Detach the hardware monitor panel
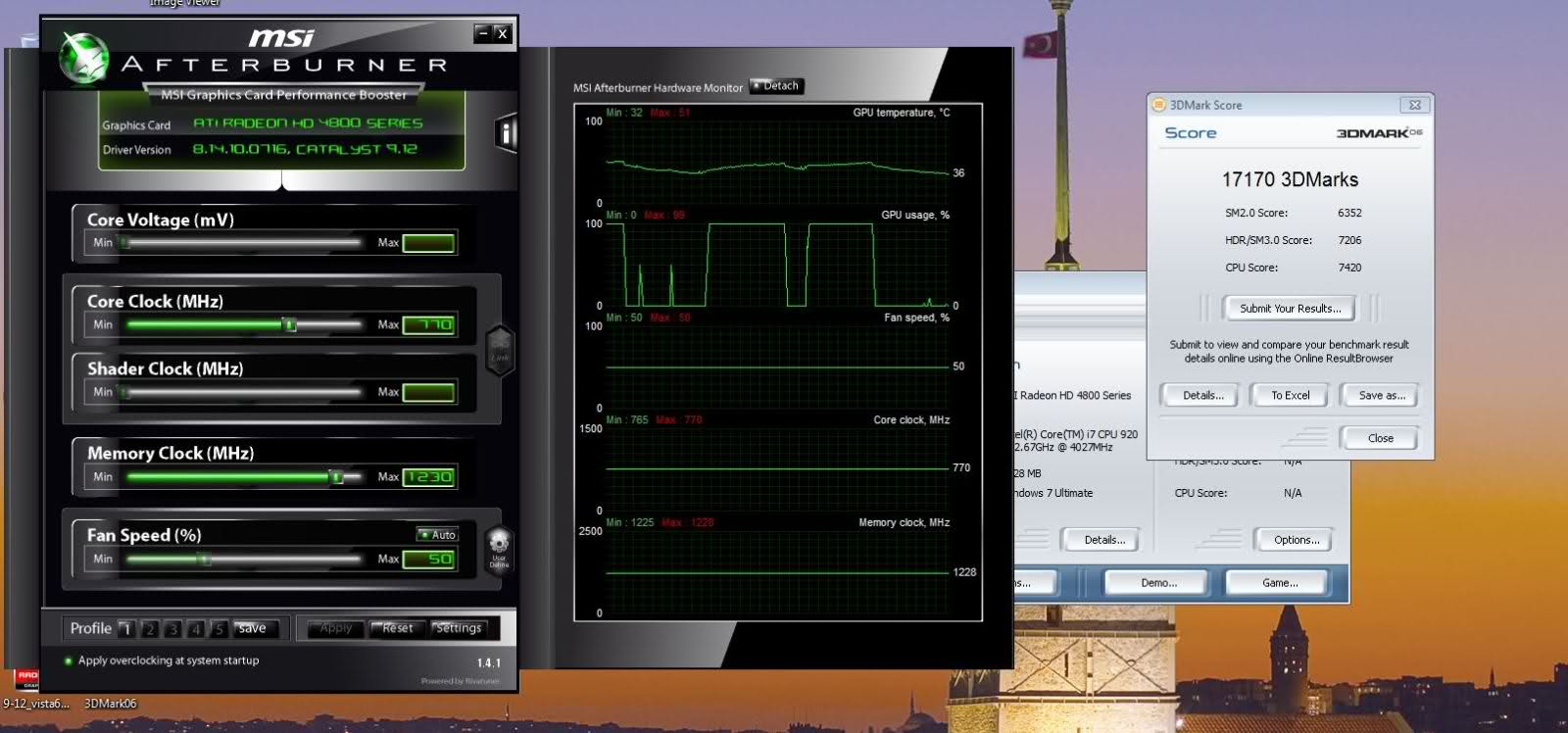 point(776,86)
